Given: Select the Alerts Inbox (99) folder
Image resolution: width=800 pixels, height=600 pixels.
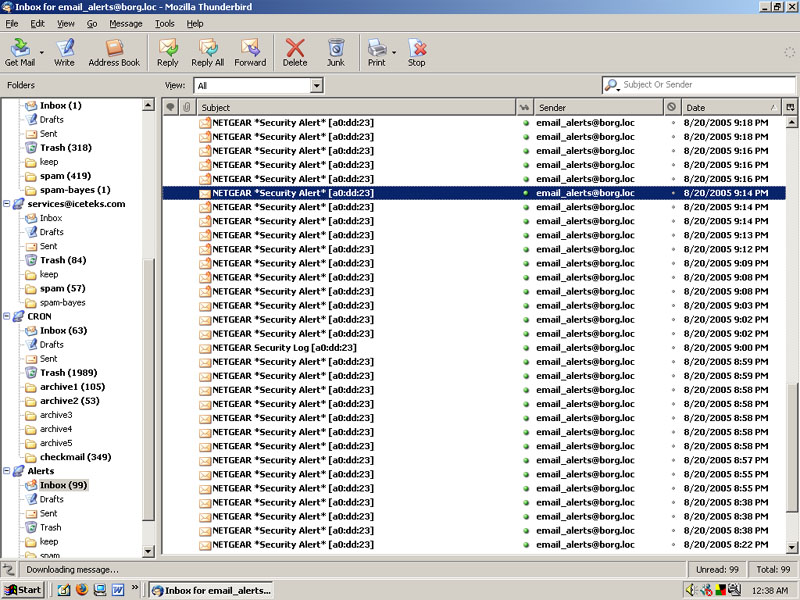Looking at the screenshot, I should [63, 485].
